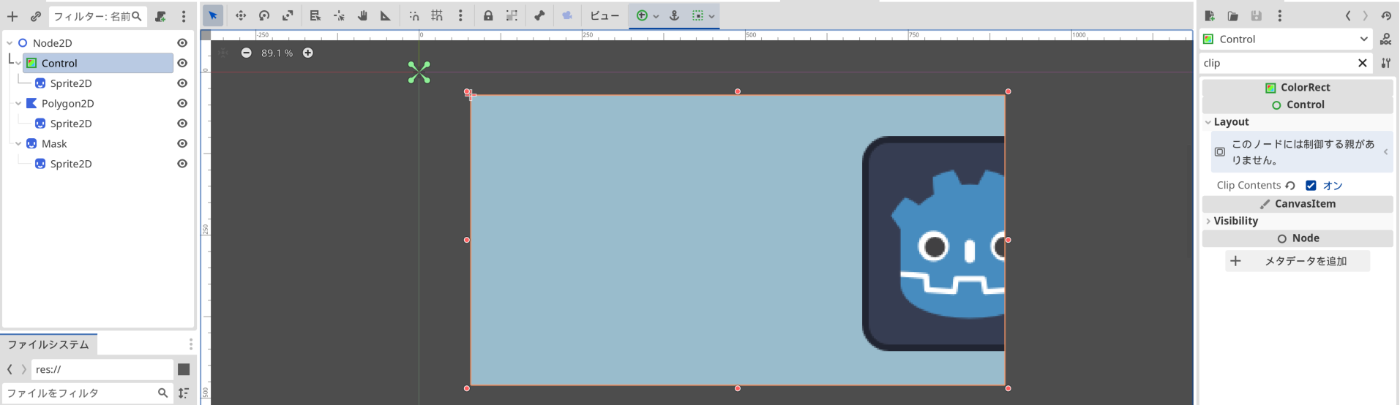Viewport: 1400px width, 405px height.
Task: Open the inspector object history icon
Action: [x=1387, y=16]
